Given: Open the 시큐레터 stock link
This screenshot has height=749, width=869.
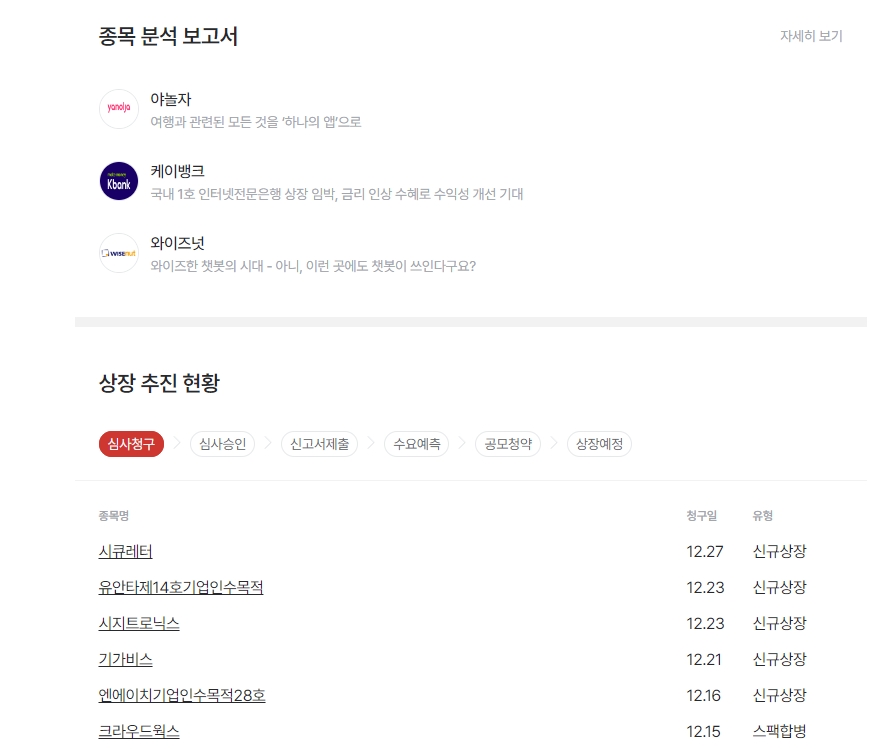Looking at the screenshot, I should pyautogui.click(x=125, y=552).
